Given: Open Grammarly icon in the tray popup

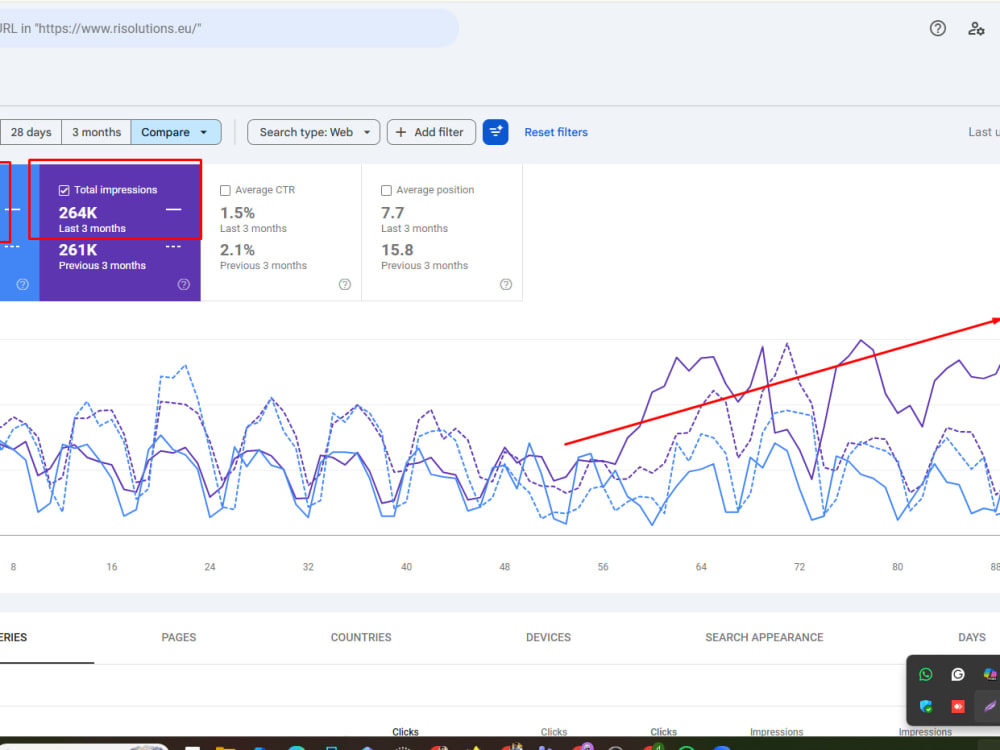Looking at the screenshot, I should point(958,674).
